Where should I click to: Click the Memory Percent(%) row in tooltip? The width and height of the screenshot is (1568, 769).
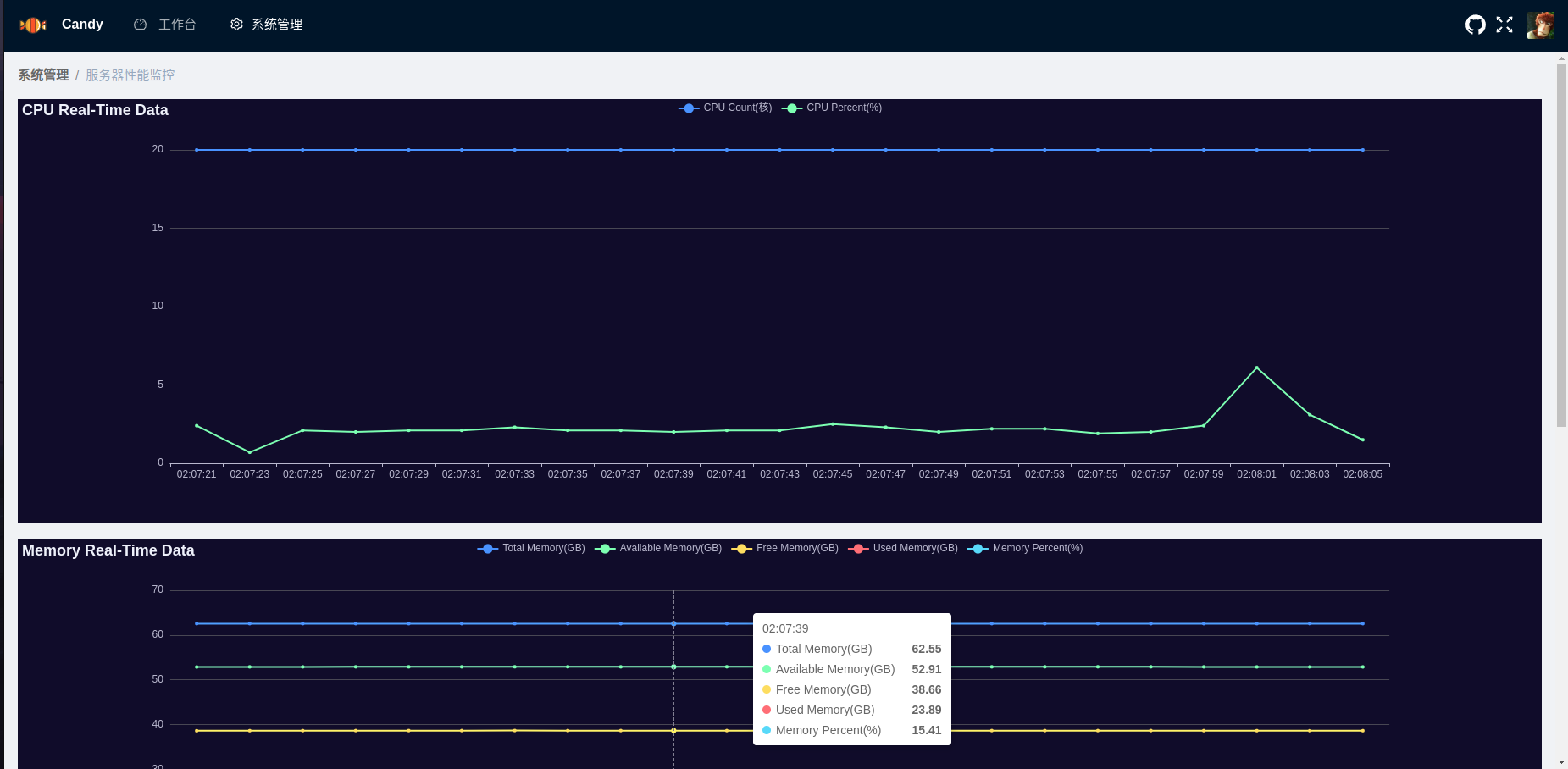click(852, 730)
